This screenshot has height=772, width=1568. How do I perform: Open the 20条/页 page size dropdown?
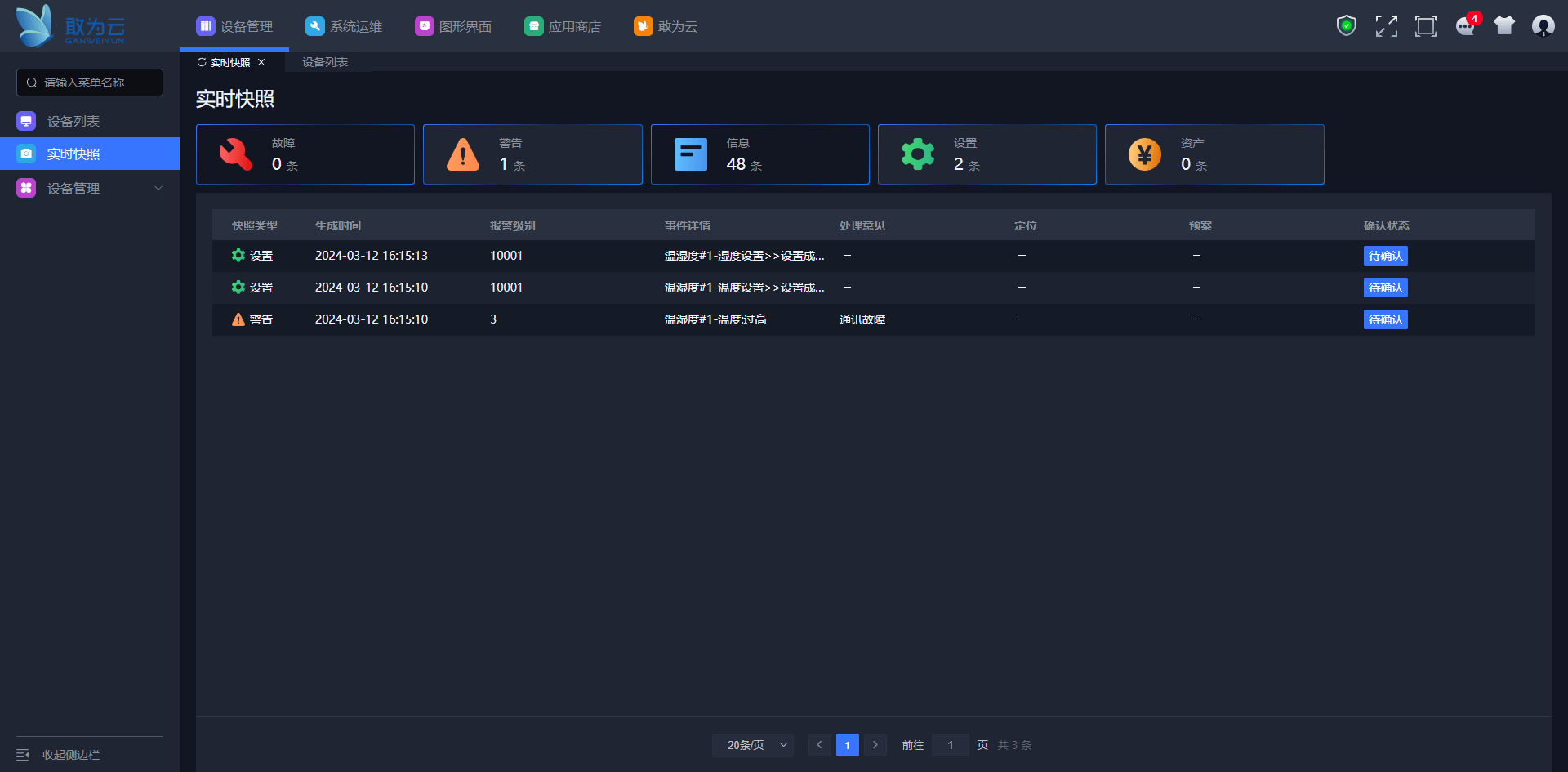click(753, 745)
